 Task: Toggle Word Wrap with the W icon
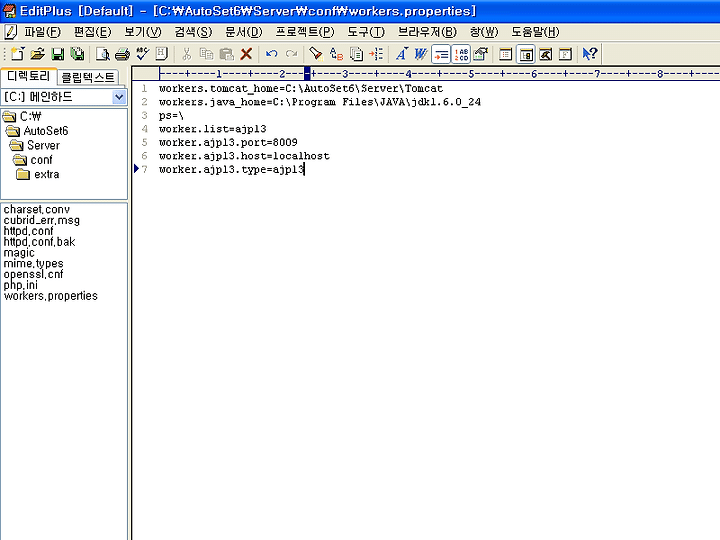421,54
